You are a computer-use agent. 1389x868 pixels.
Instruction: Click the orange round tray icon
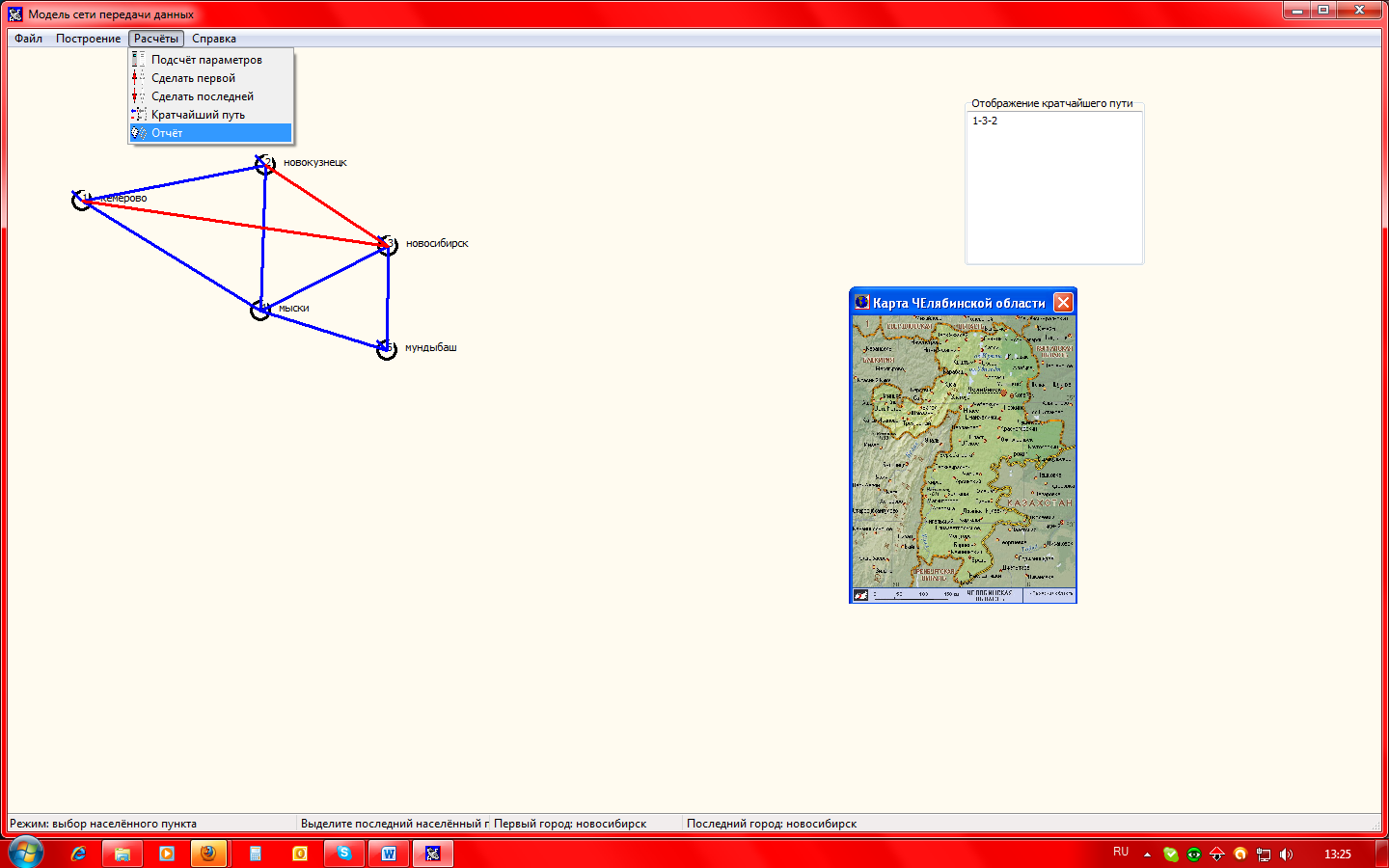click(x=1239, y=854)
